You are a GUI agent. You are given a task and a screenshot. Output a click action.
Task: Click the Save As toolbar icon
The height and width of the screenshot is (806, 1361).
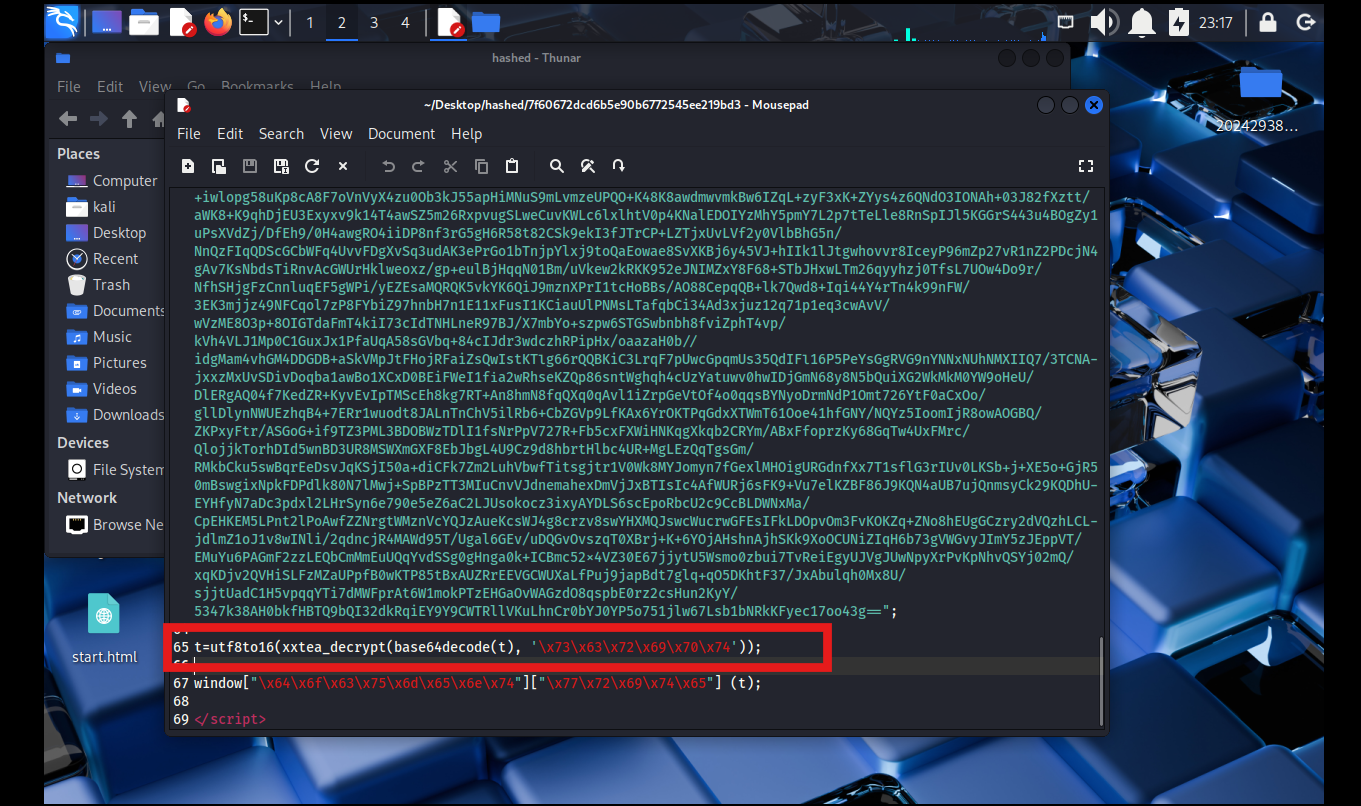point(281,166)
